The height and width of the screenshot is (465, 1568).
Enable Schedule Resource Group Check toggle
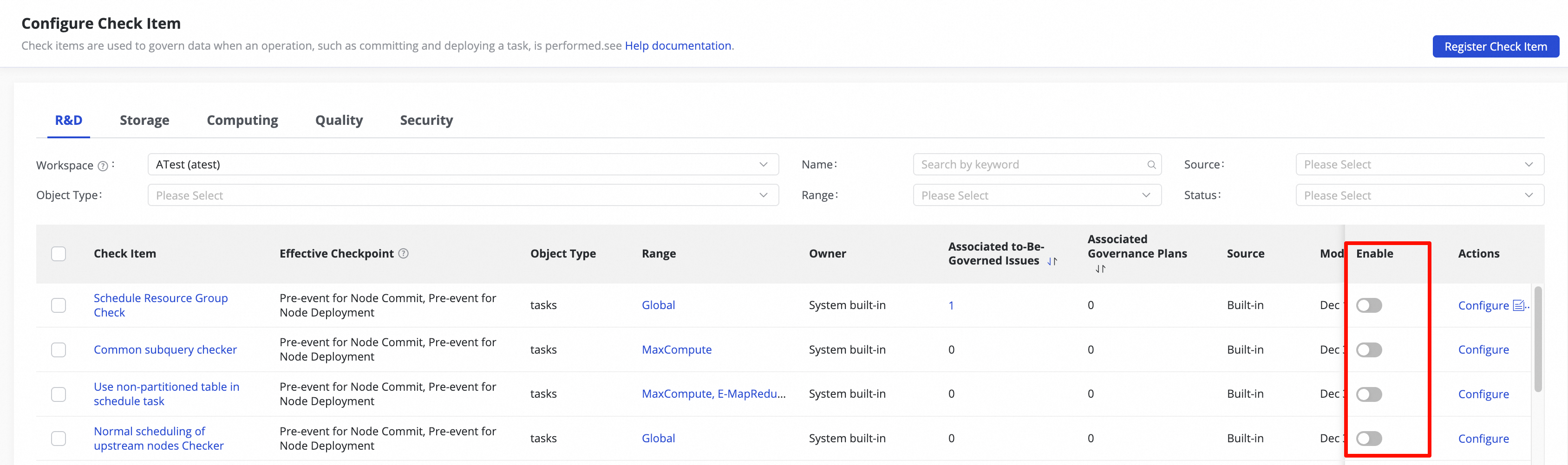tap(1369, 305)
